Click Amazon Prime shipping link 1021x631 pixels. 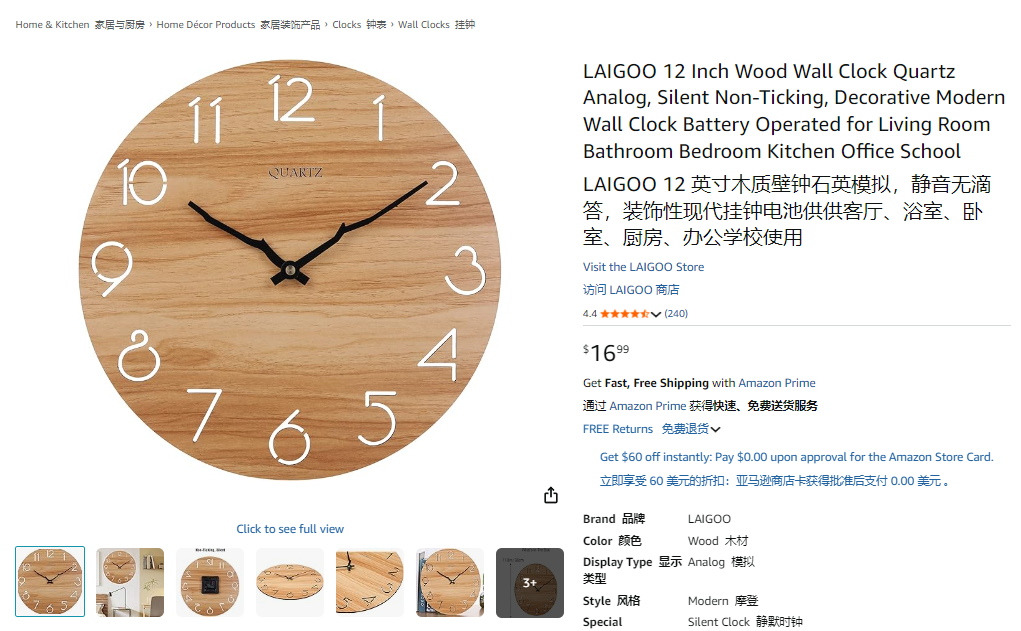777,383
